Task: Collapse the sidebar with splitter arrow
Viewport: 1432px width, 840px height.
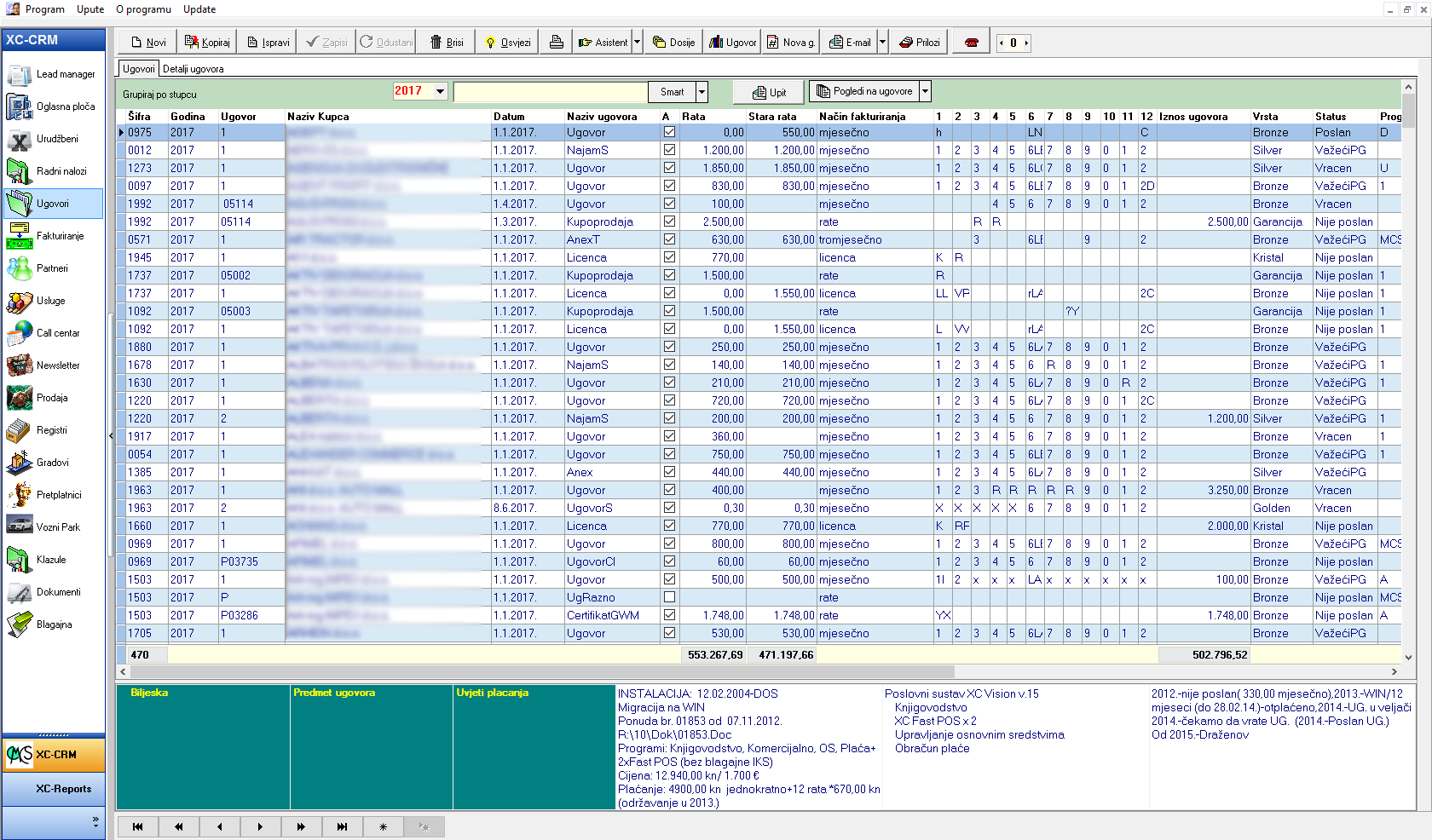Action: pyautogui.click(x=111, y=435)
